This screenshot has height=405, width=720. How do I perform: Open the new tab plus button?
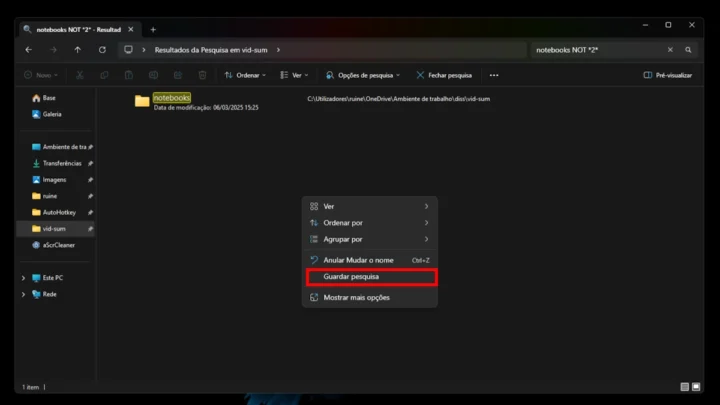153,29
